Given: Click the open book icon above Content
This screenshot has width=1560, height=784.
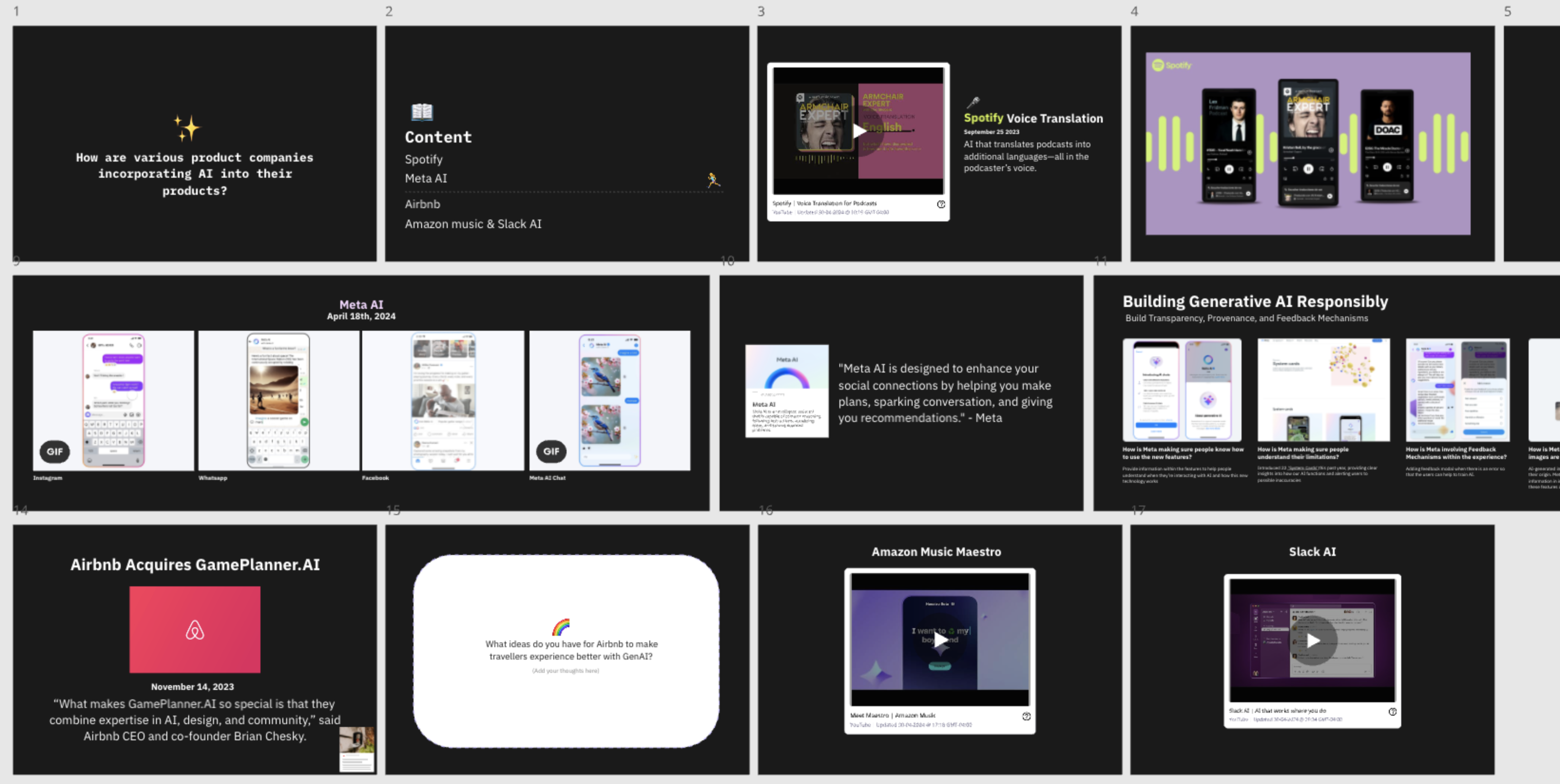Looking at the screenshot, I should click(422, 111).
